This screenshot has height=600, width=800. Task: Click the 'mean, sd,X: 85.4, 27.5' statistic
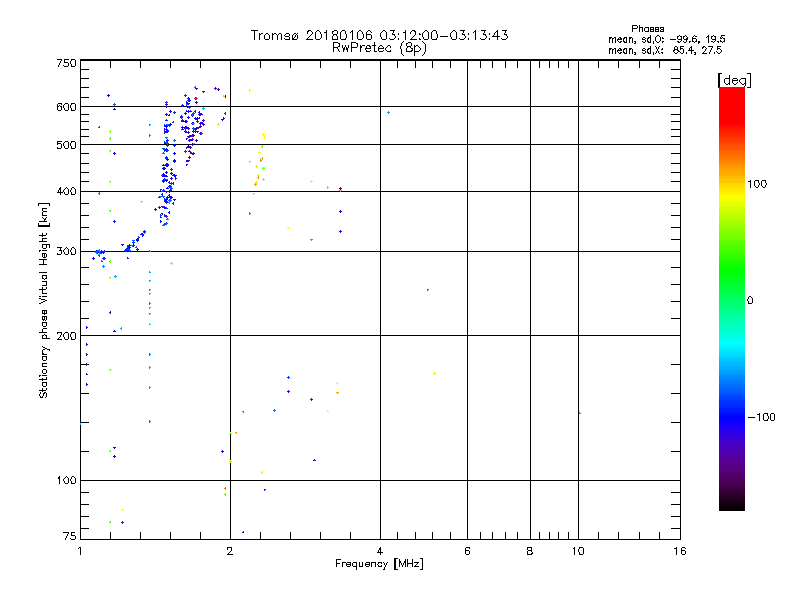[x=665, y=50]
